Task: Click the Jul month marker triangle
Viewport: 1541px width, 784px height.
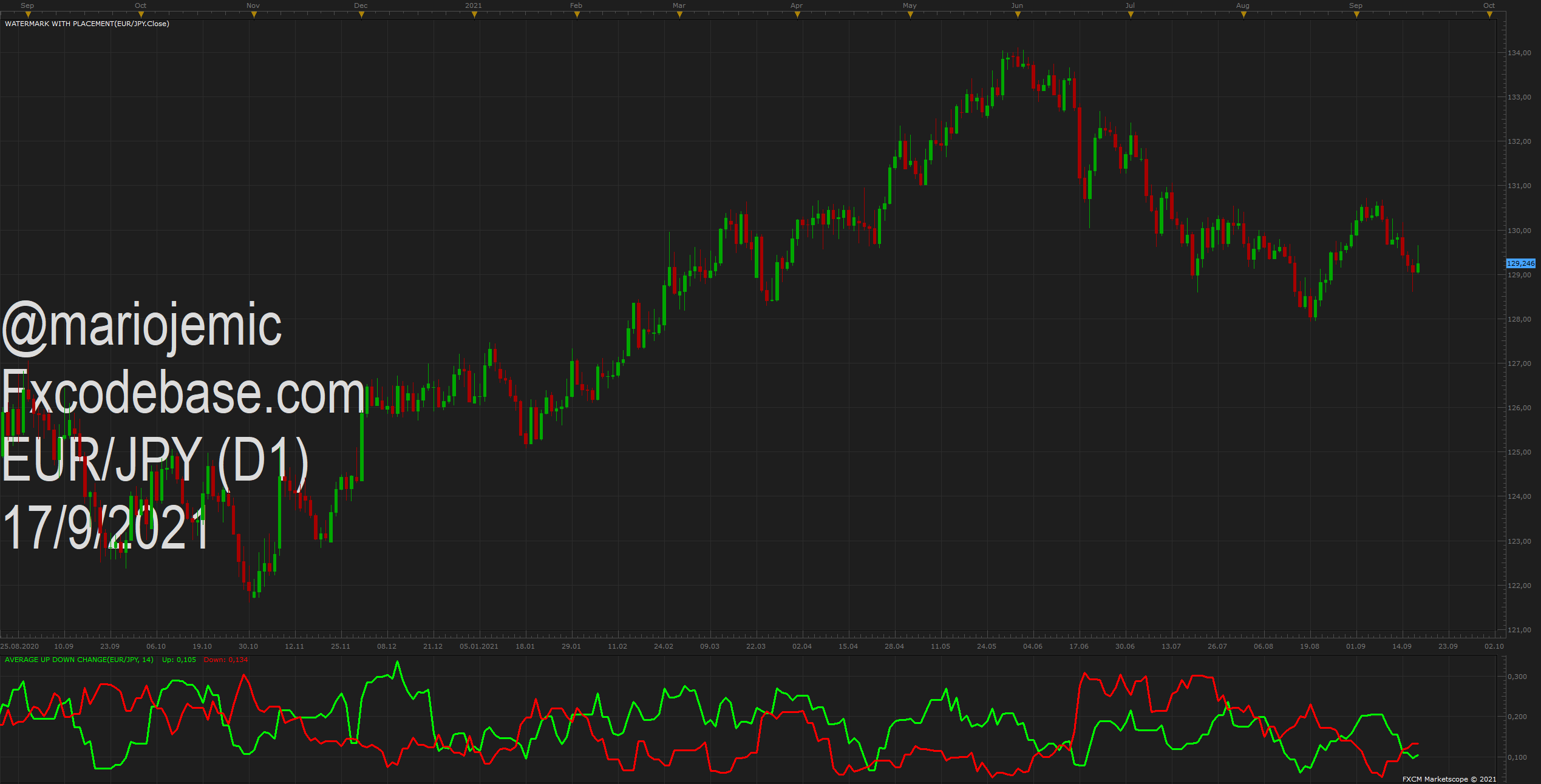Action: [1131, 15]
